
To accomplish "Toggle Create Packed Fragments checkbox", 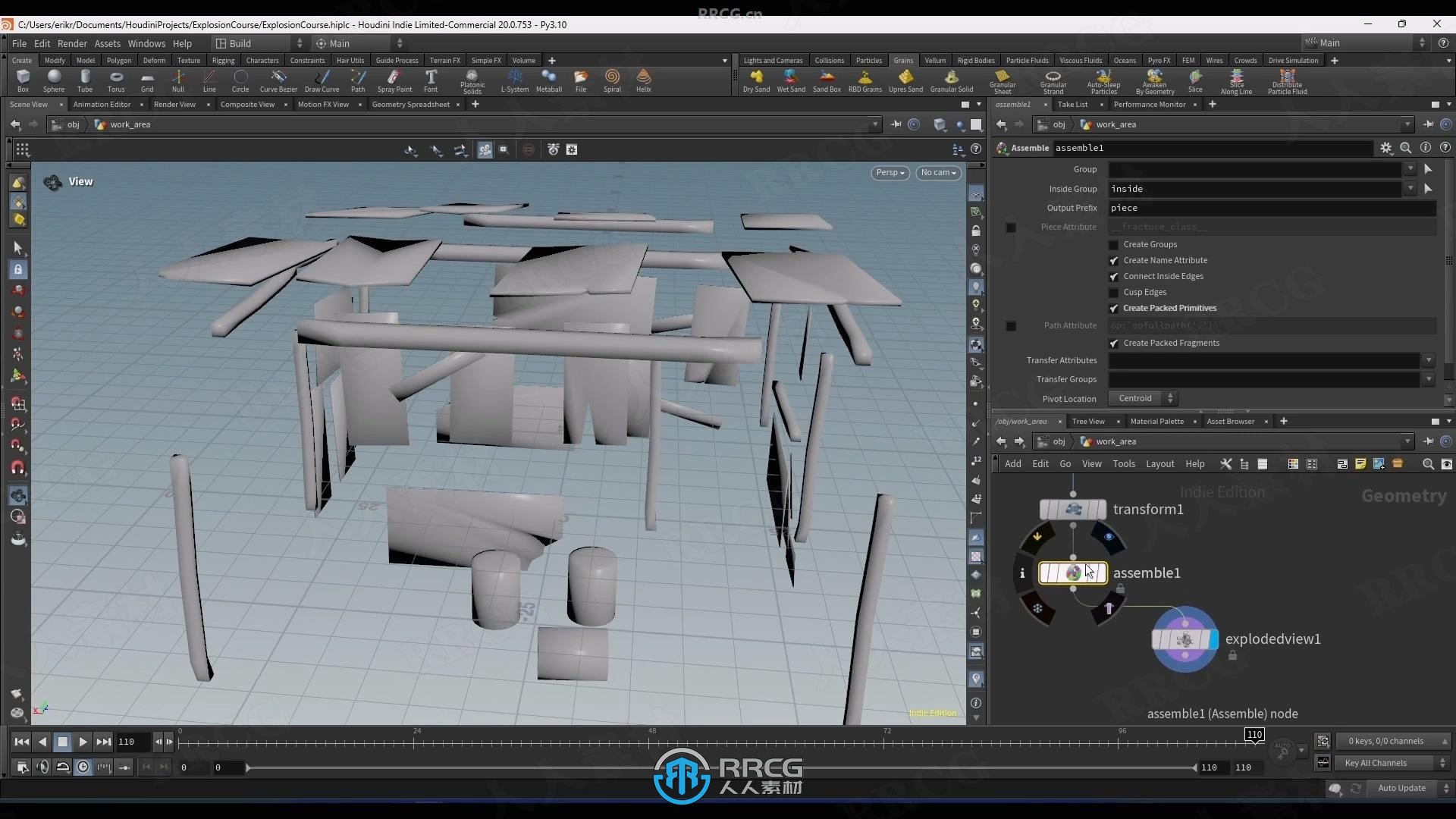I will 1114,342.
